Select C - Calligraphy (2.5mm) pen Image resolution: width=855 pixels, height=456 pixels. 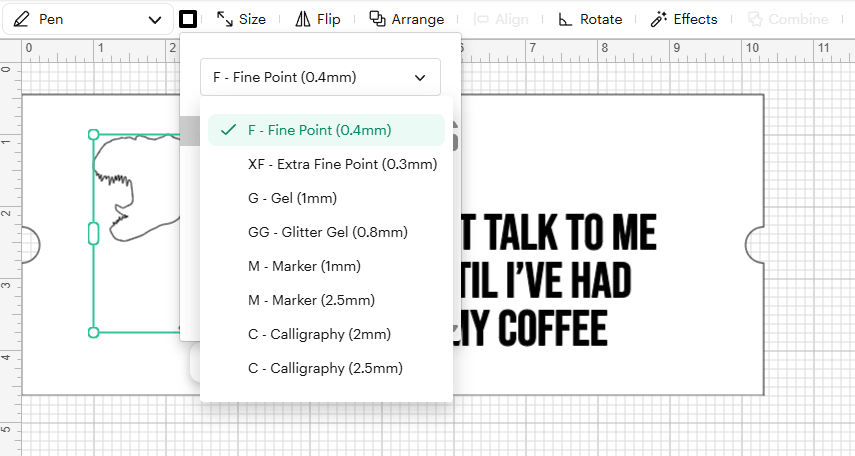[326, 368]
